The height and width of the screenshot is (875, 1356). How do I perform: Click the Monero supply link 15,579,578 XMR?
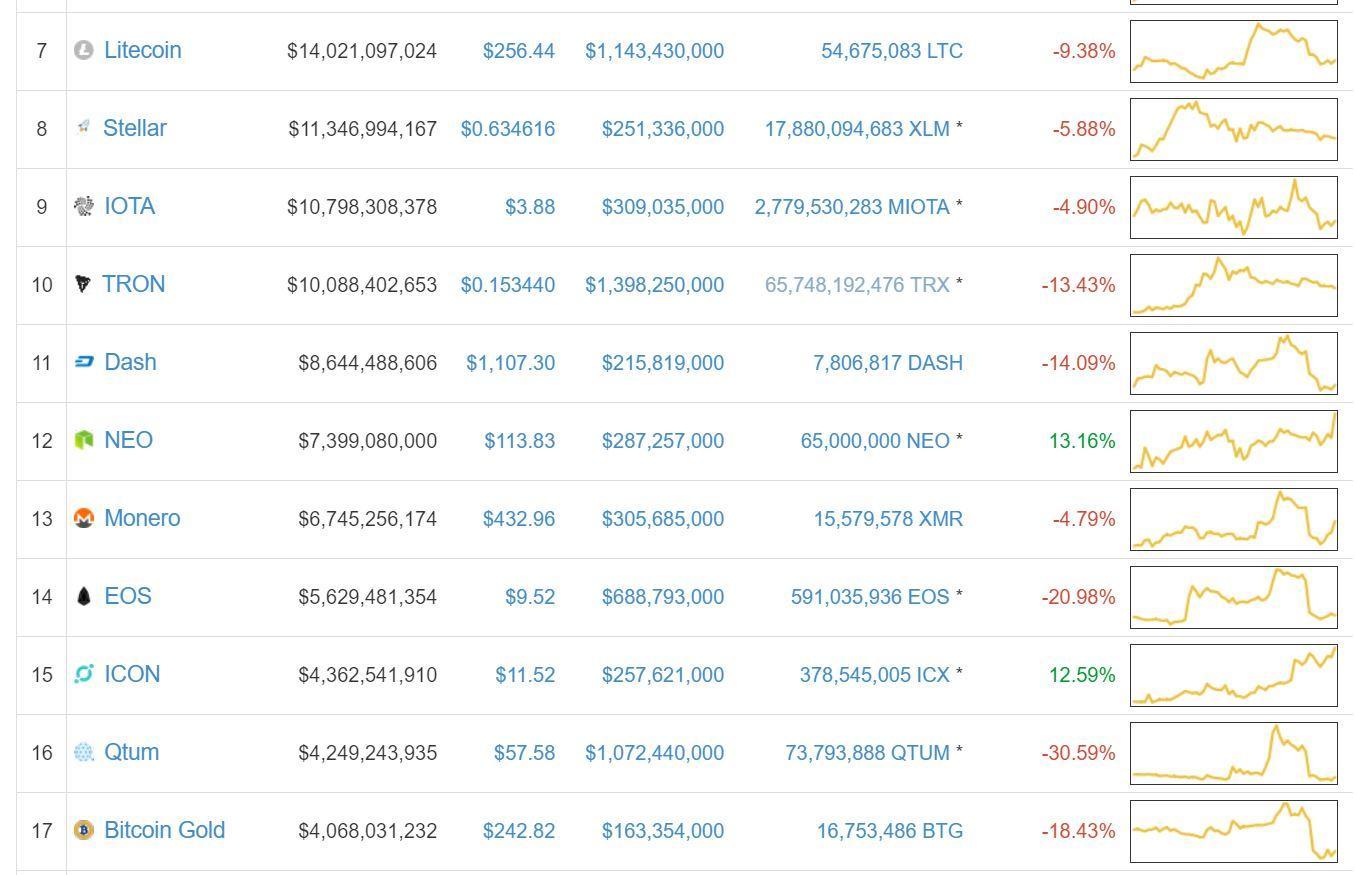(x=889, y=518)
